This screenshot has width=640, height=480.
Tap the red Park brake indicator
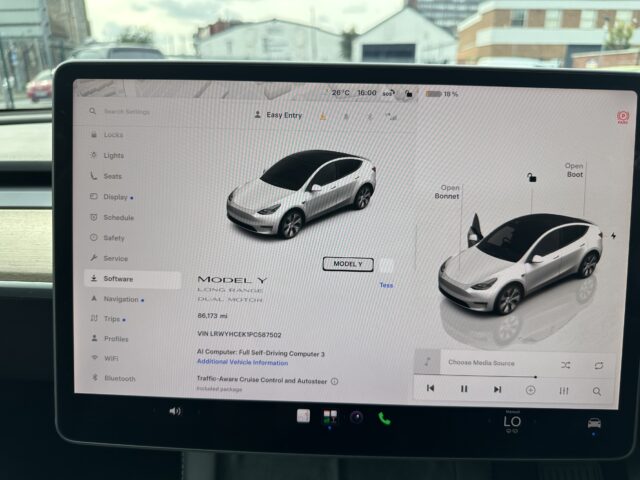(x=623, y=117)
